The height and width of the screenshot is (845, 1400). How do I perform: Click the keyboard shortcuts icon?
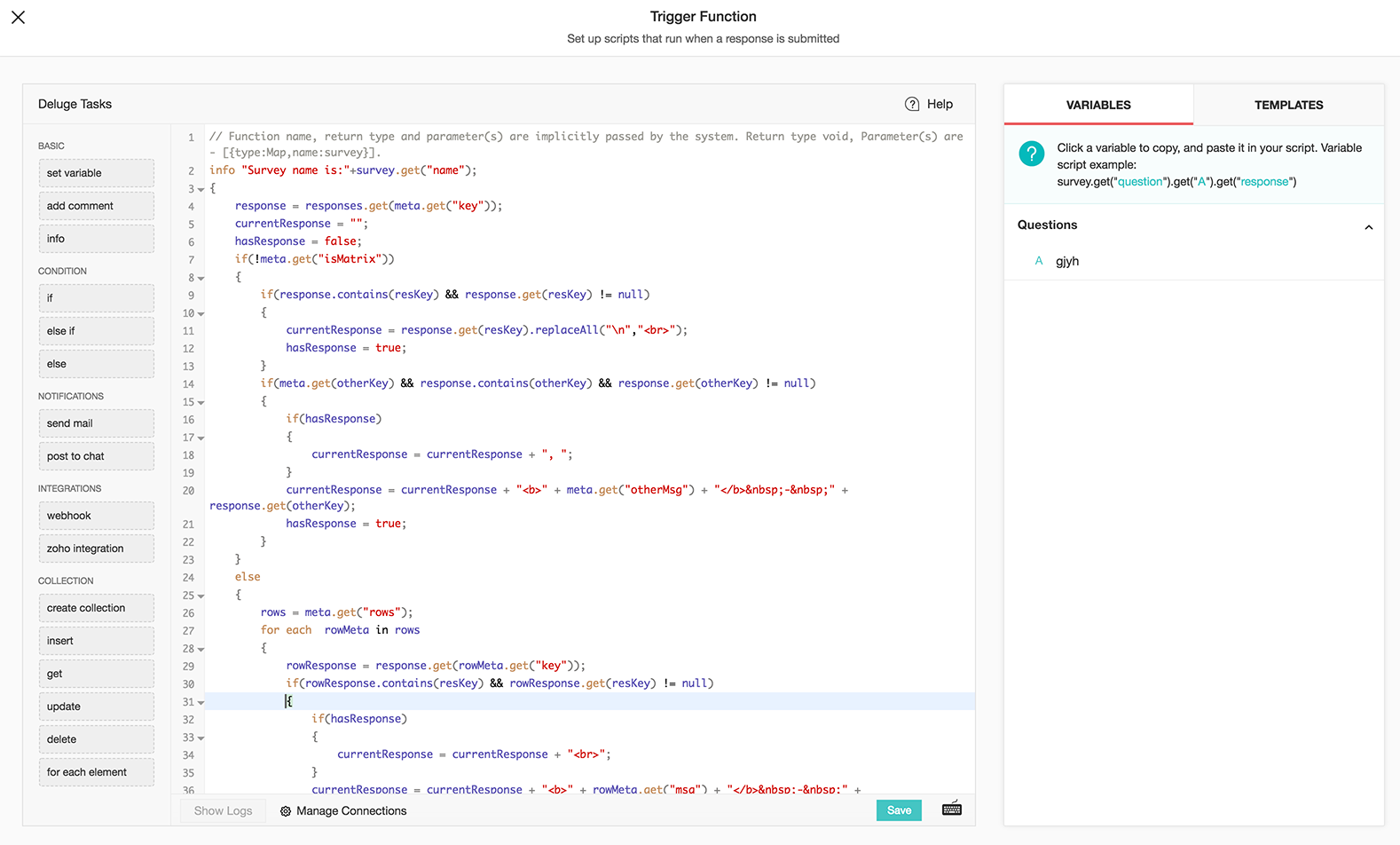[952, 809]
